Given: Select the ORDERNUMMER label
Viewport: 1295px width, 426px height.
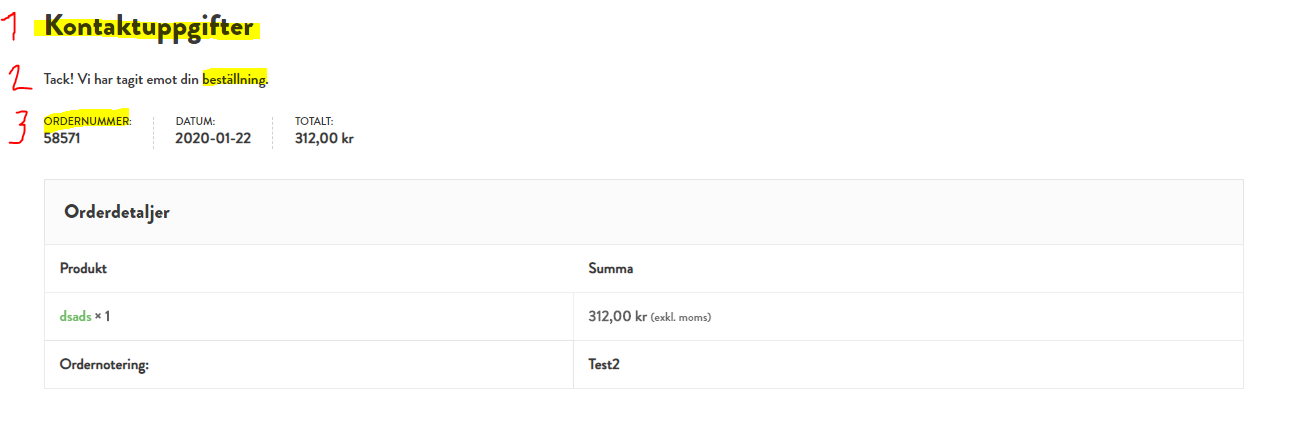Looking at the screenshot, I should coord(87,121).
